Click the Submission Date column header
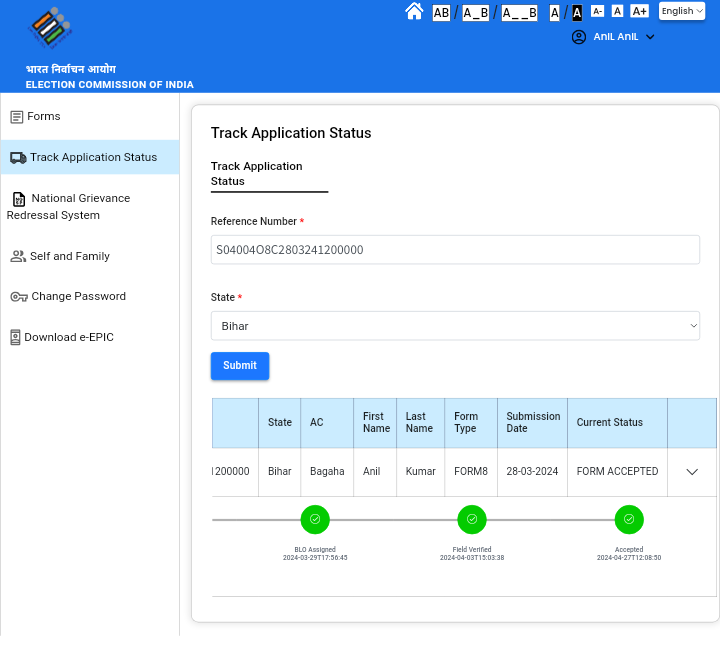The height and width of the screenshot is (649, 720). point(533,423)
